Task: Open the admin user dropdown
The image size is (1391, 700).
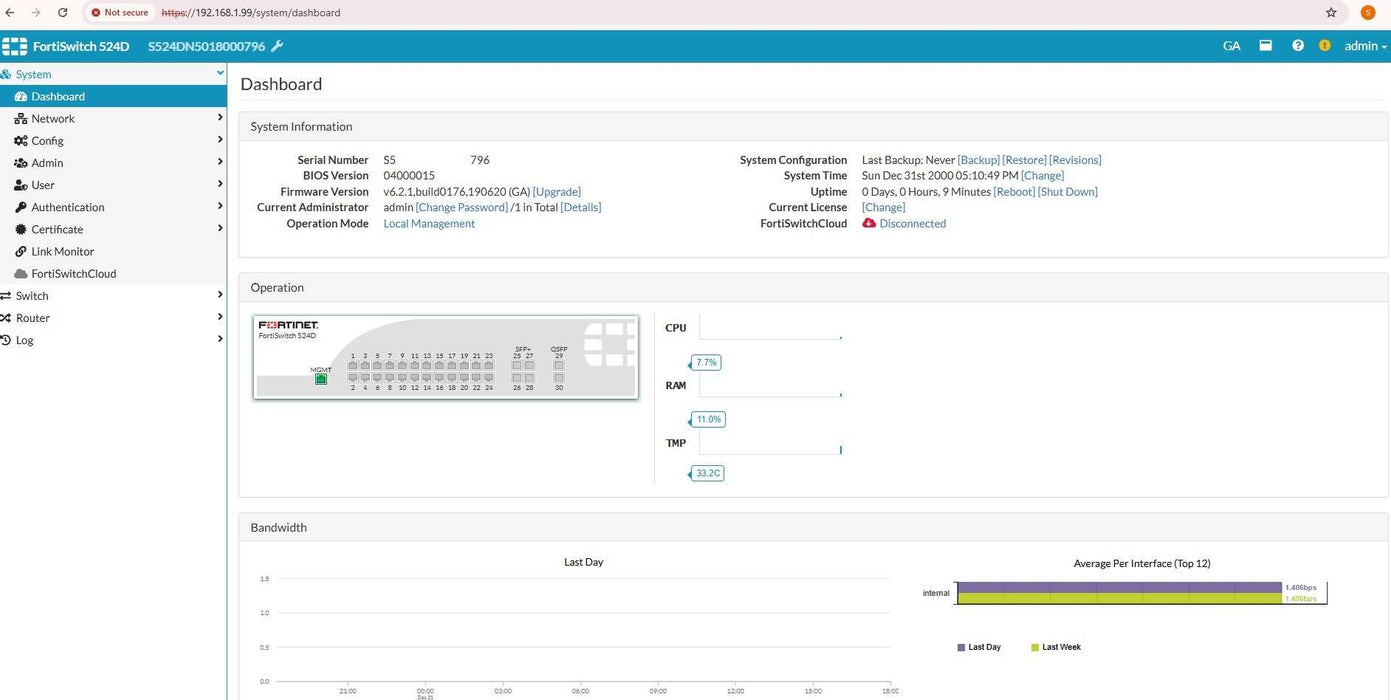Action: pyautogui.click(x=1365, y=46)
